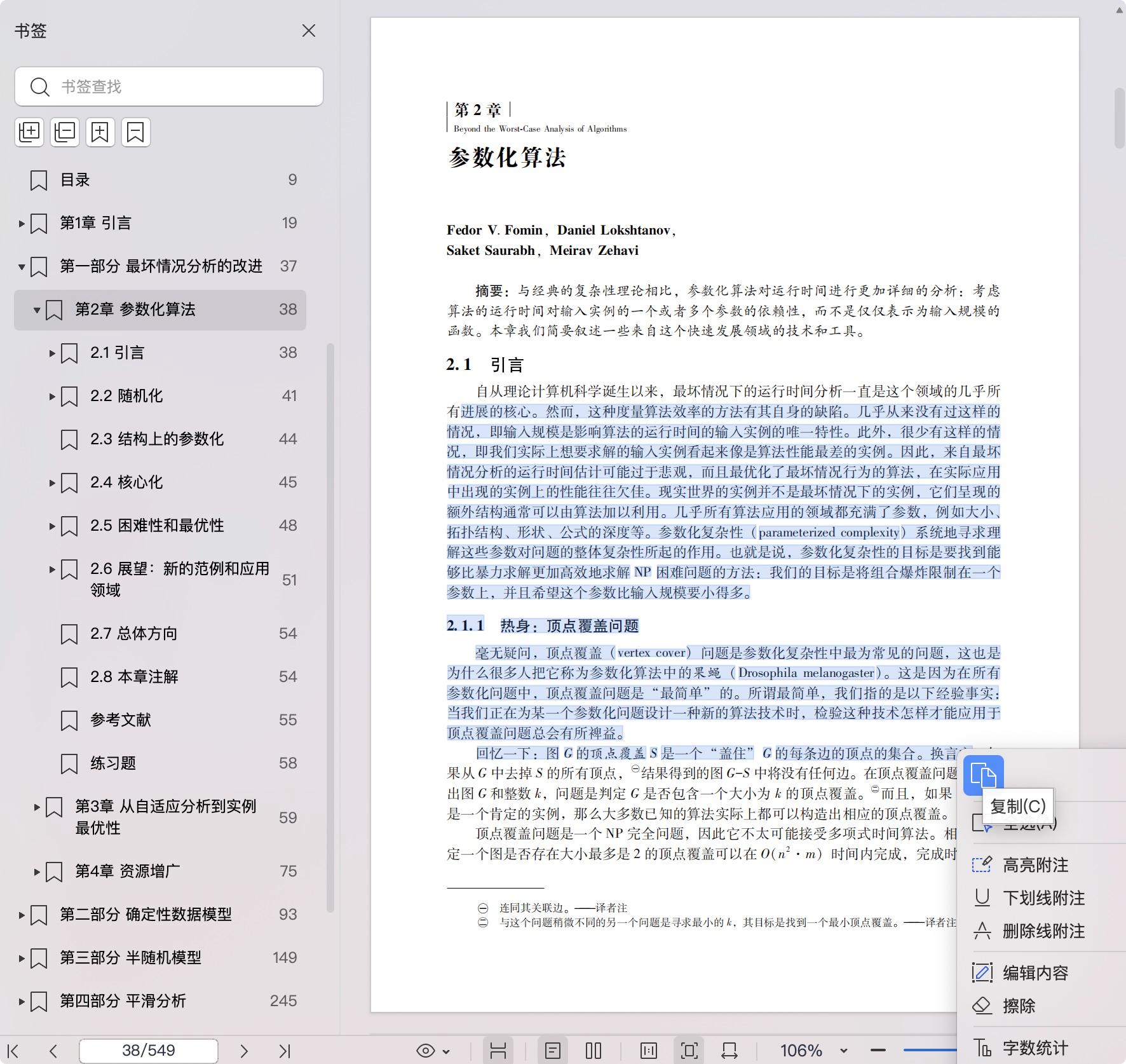Screen dimensions: 1126x1064
Task: Toggle continuous scroll page layout
Action: pyautogui.click(x=499, y=1050)
